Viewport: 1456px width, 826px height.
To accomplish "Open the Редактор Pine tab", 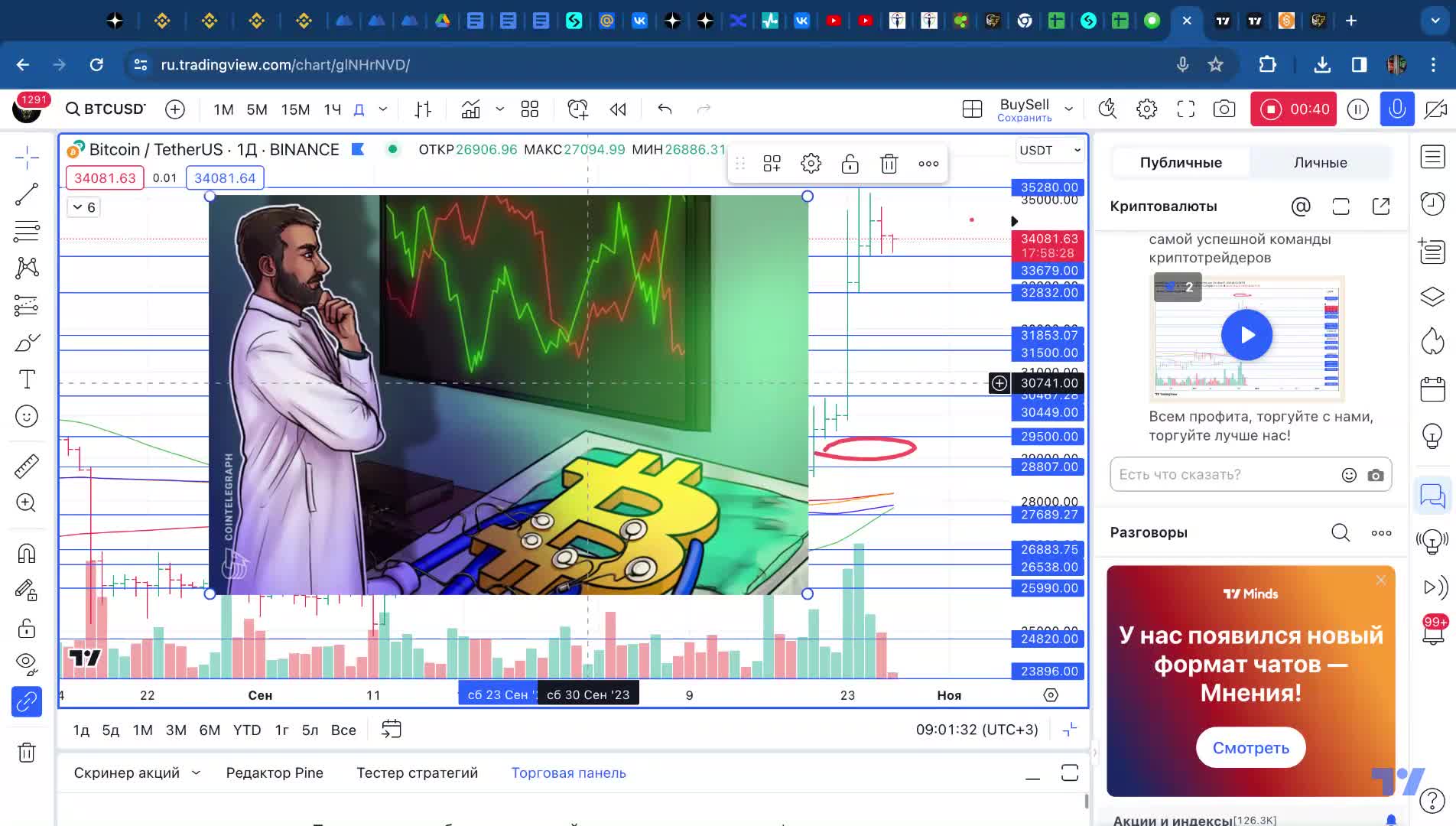I will pos(275,773).
